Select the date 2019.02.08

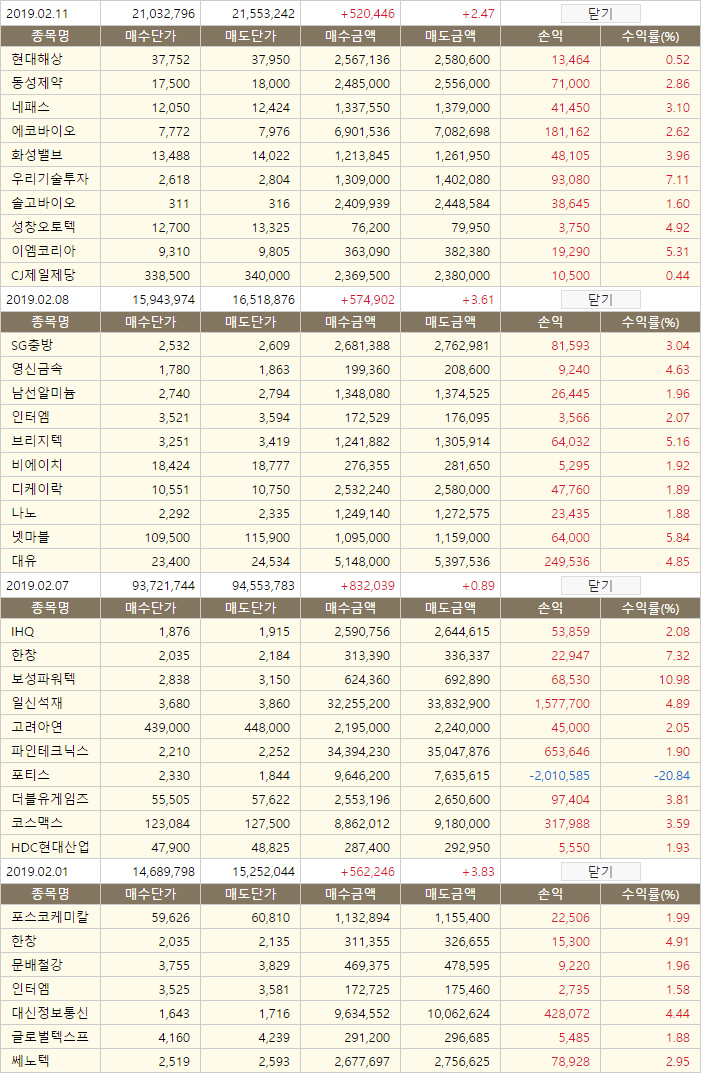pyautogui.click(x=38, y=300)
